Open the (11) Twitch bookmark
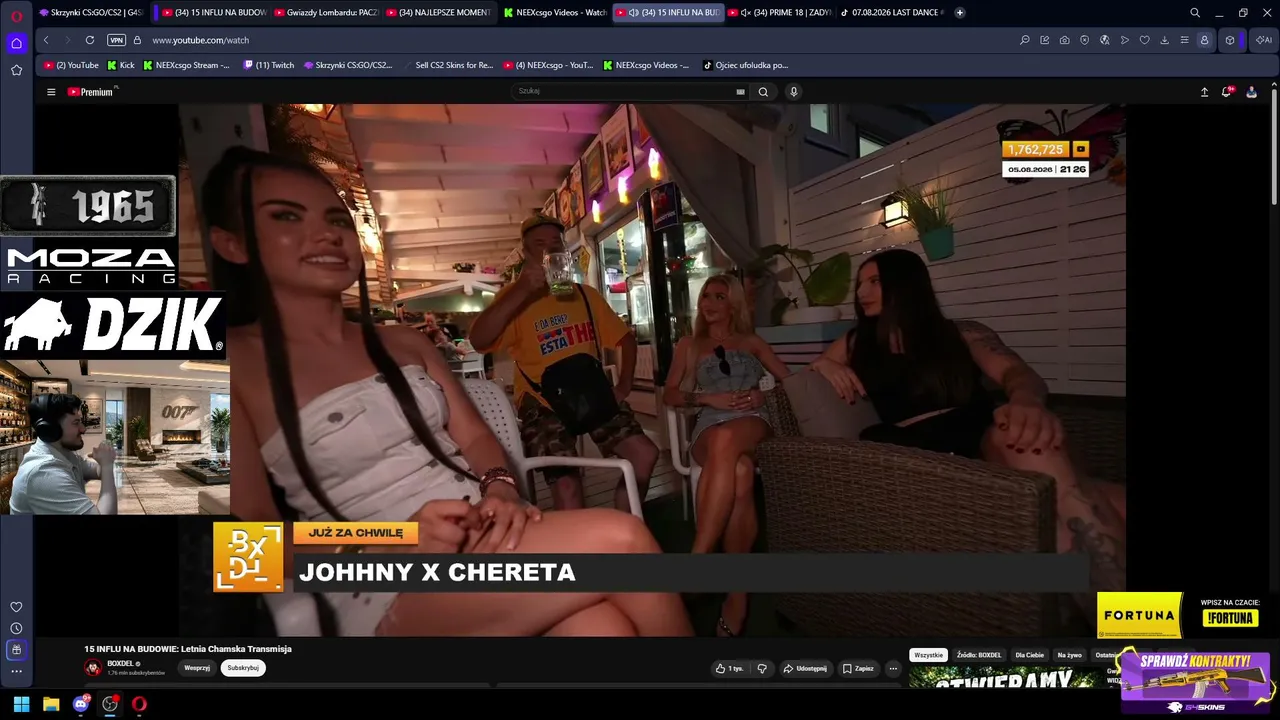The image size is (1280, 720). [x=269, y=65]
